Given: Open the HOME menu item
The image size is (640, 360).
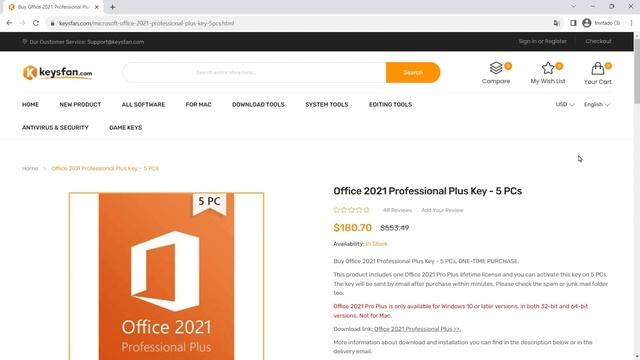Looking at the screenshot, I should tap(30, 104).
